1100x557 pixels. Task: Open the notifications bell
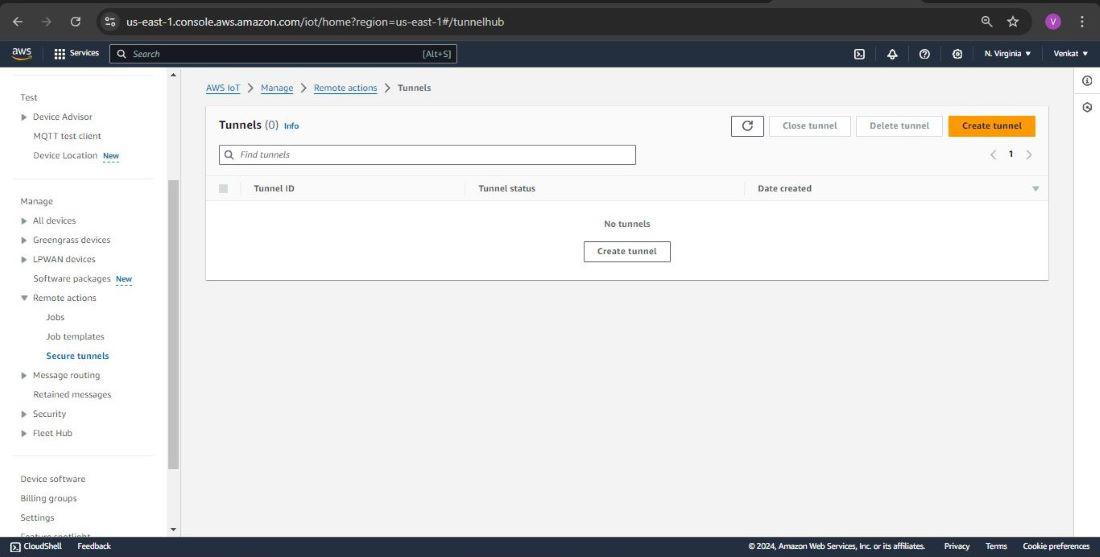(892, 54)
